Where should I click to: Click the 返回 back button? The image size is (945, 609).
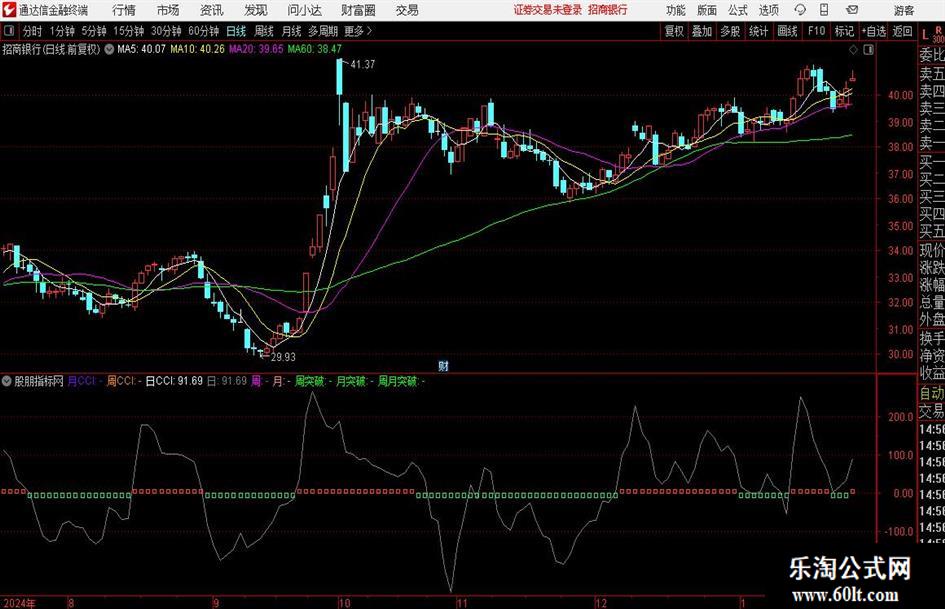(x=902, y=31)
